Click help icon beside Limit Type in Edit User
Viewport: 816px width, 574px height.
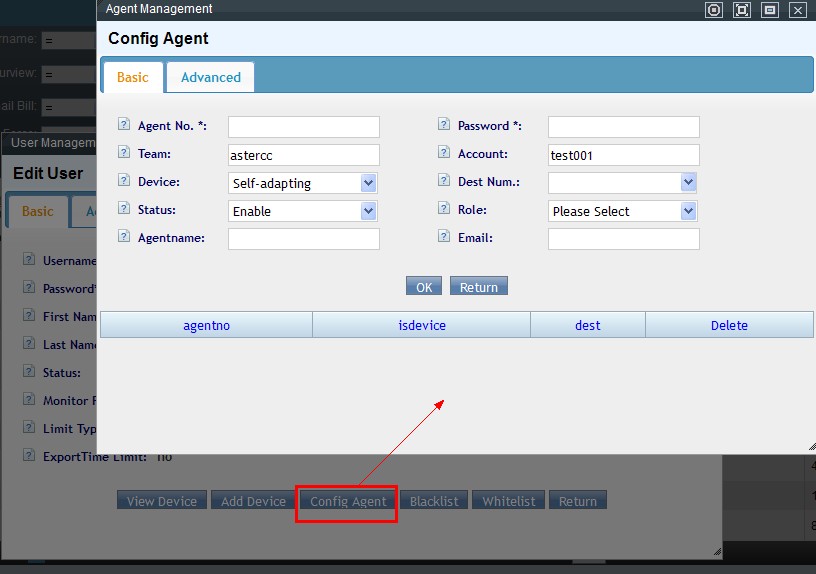point(29,427)
